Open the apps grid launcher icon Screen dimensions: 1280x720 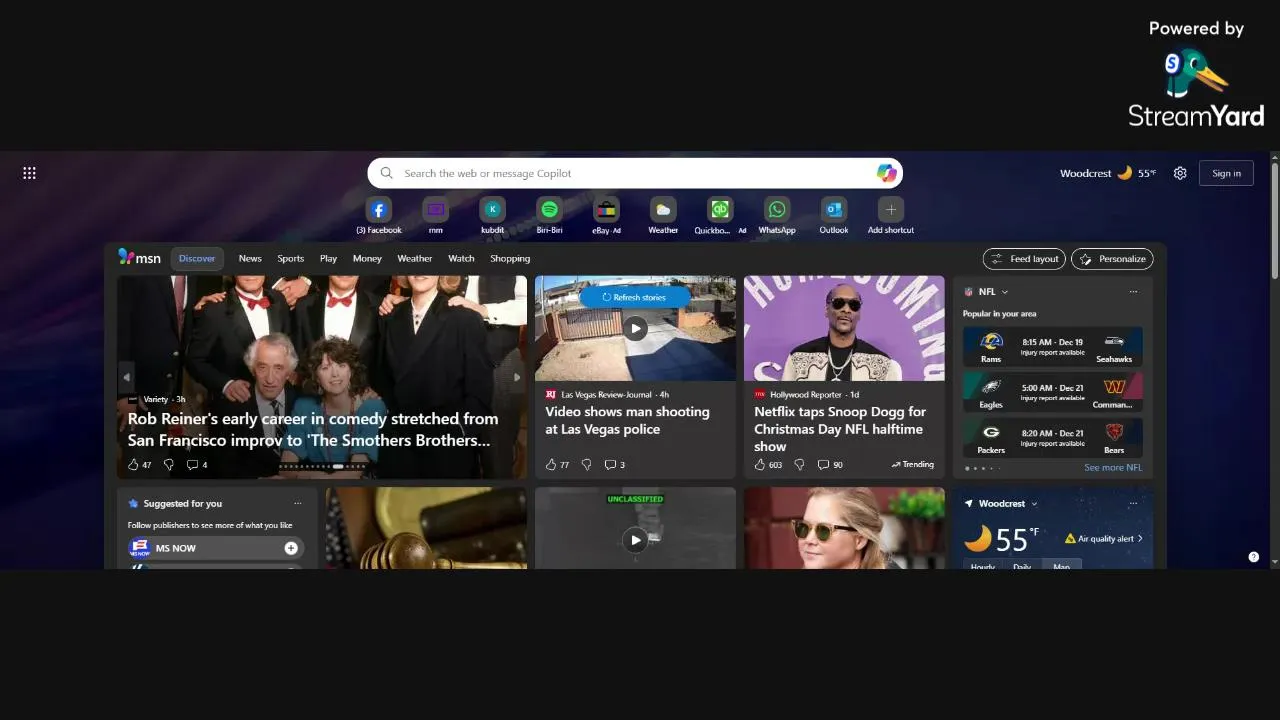click(29, 173)
